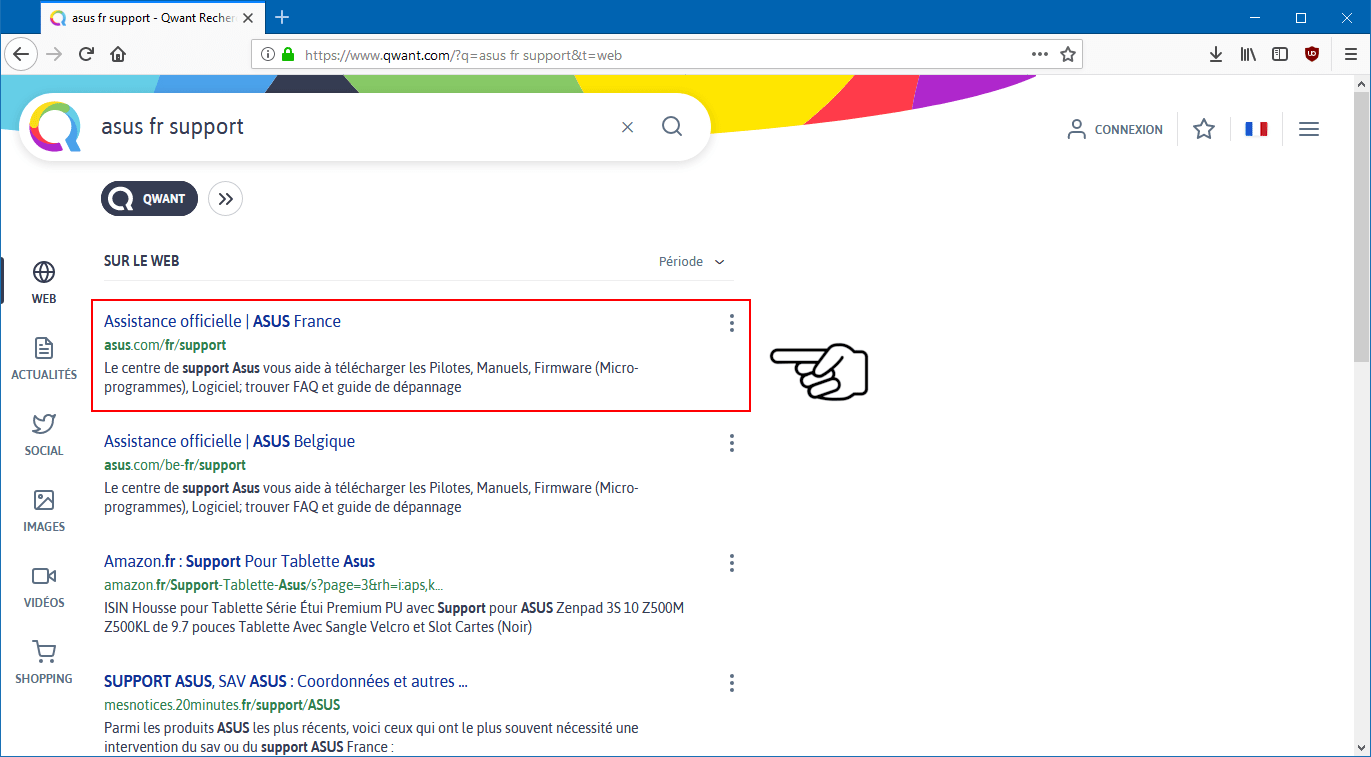
Task: Open page actions three-dots in address bar
Action: click(1040, 54)
